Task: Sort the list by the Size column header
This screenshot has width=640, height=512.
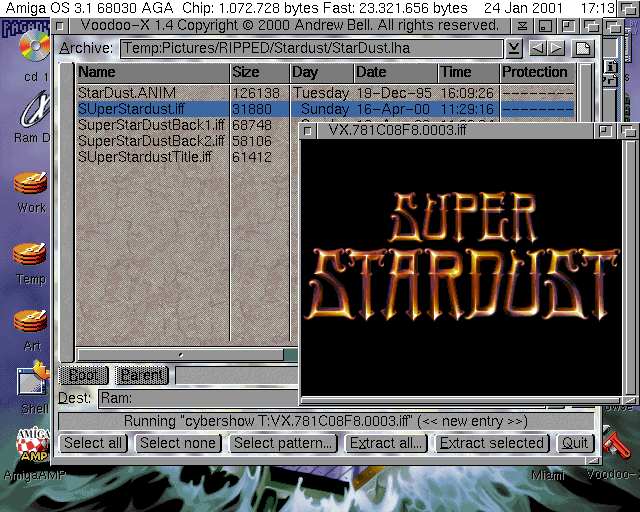Action: click(x=260, y=72)
